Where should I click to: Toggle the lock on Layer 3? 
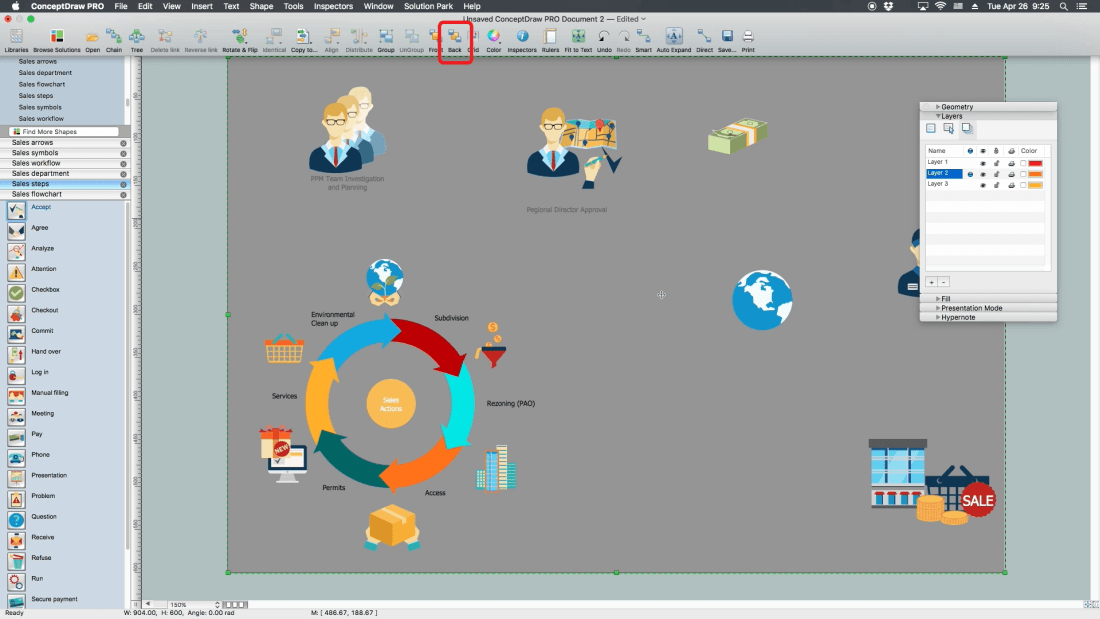click(996, 185)
